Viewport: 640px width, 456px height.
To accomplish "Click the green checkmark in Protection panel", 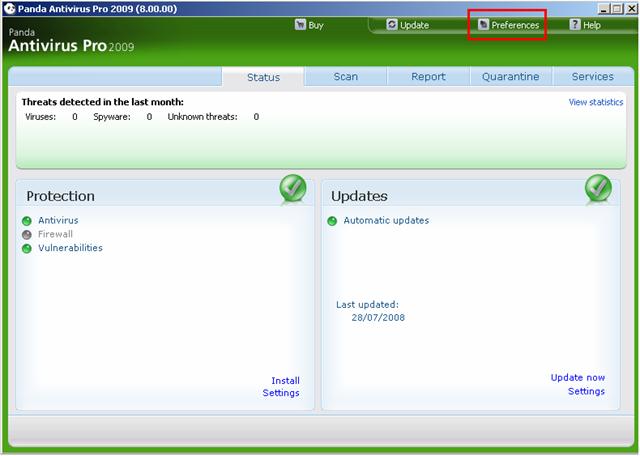I will coord(293,188).
